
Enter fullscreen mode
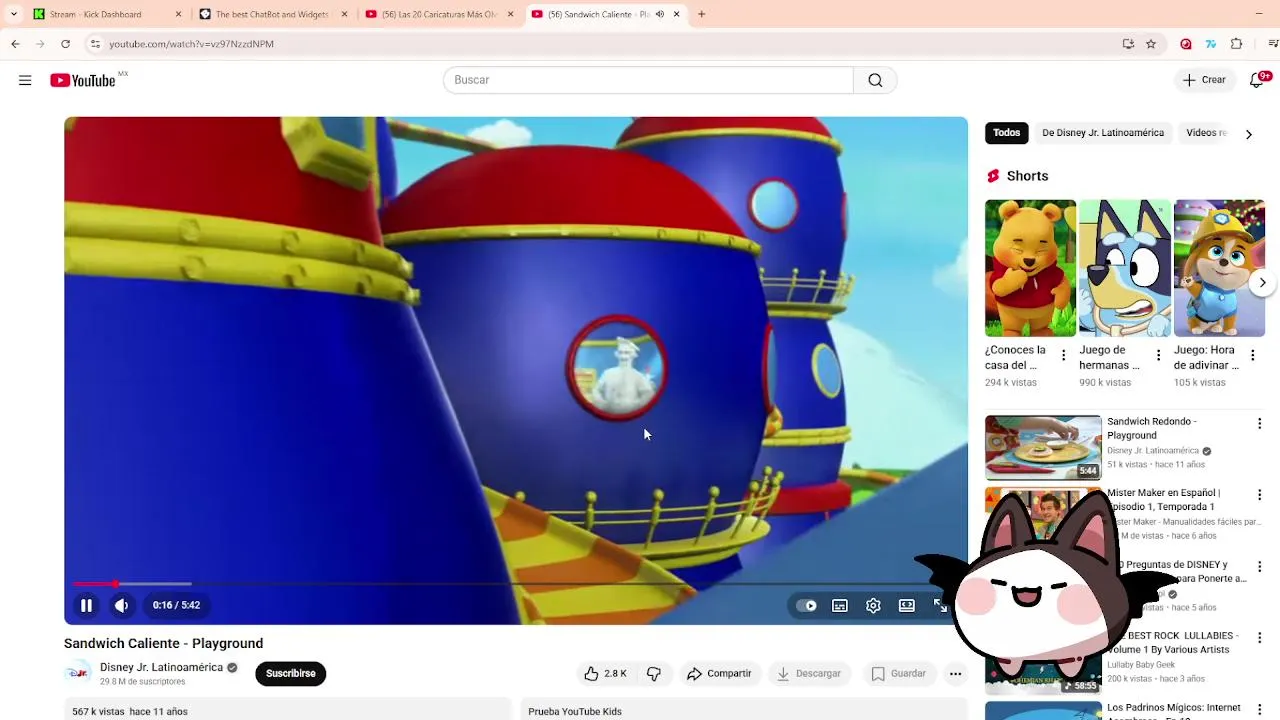click(x=940, y=605)
